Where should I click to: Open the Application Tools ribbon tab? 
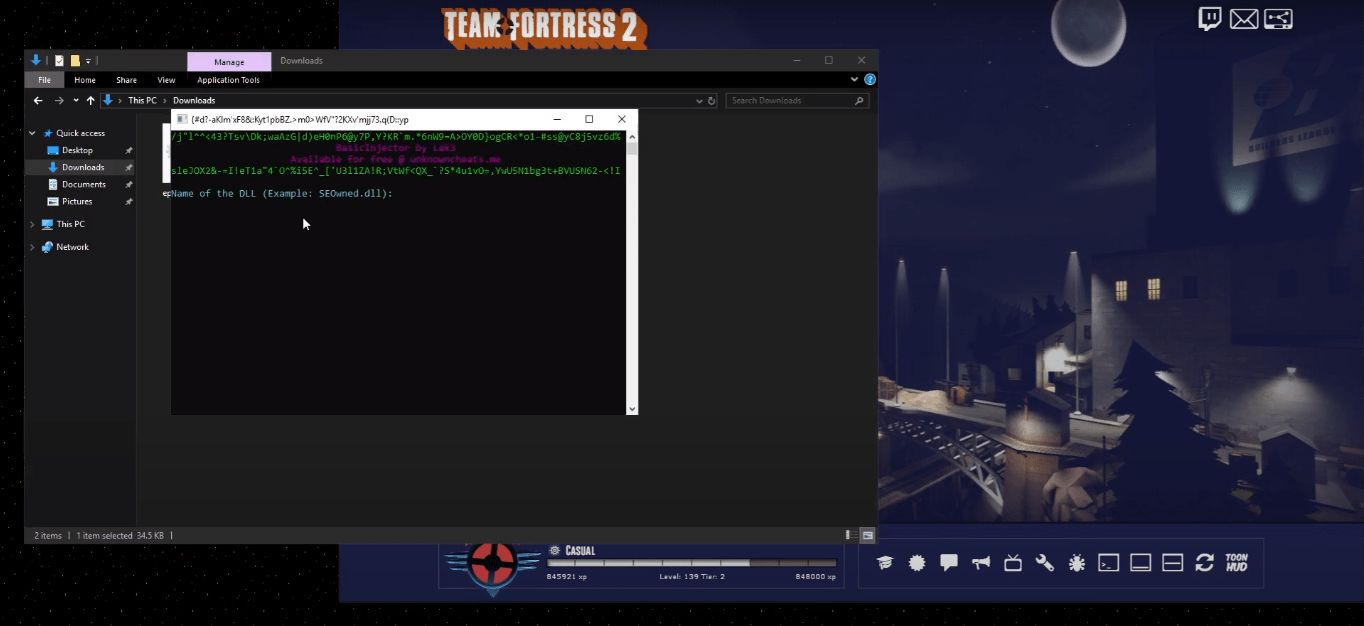(228, 80)
